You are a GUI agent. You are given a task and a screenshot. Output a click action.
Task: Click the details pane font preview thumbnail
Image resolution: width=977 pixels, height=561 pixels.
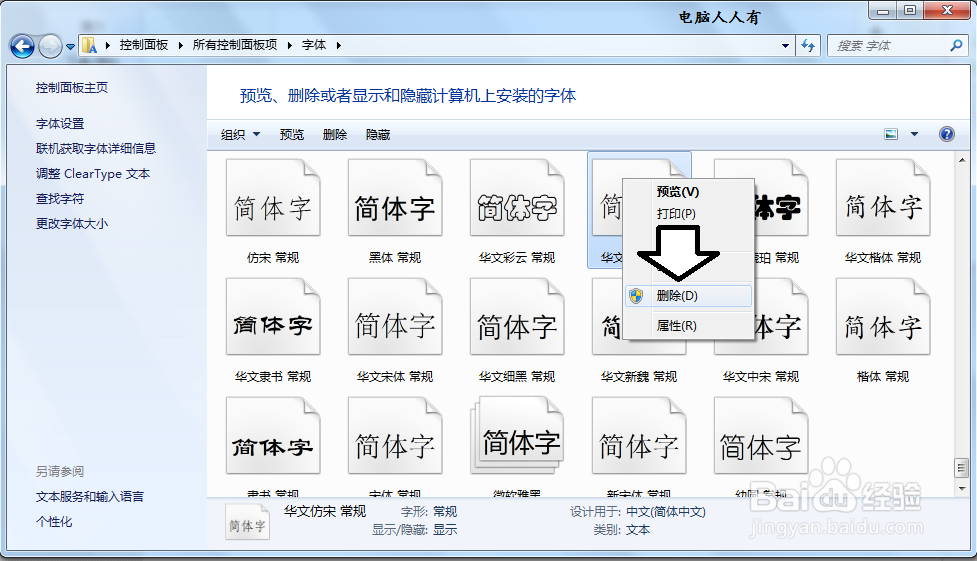point(247,522)
